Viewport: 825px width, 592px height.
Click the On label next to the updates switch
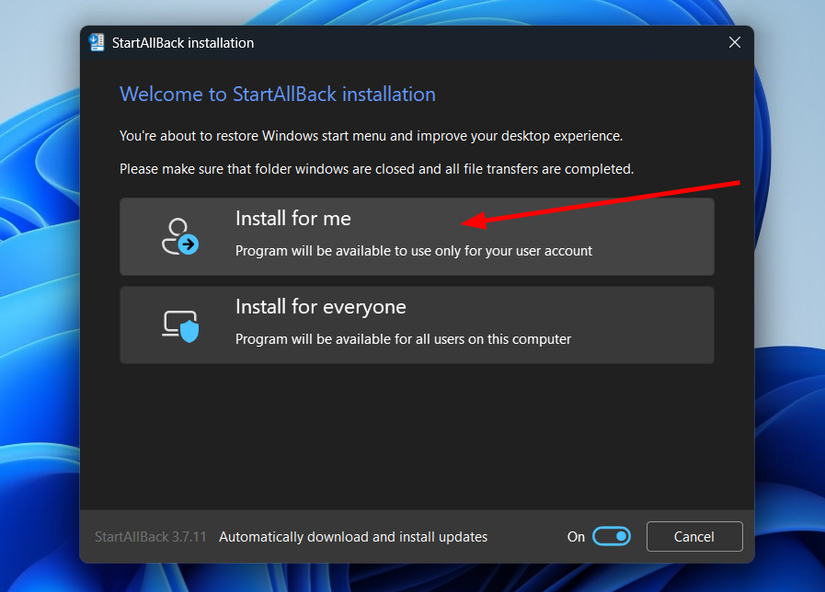coord(575,536)
